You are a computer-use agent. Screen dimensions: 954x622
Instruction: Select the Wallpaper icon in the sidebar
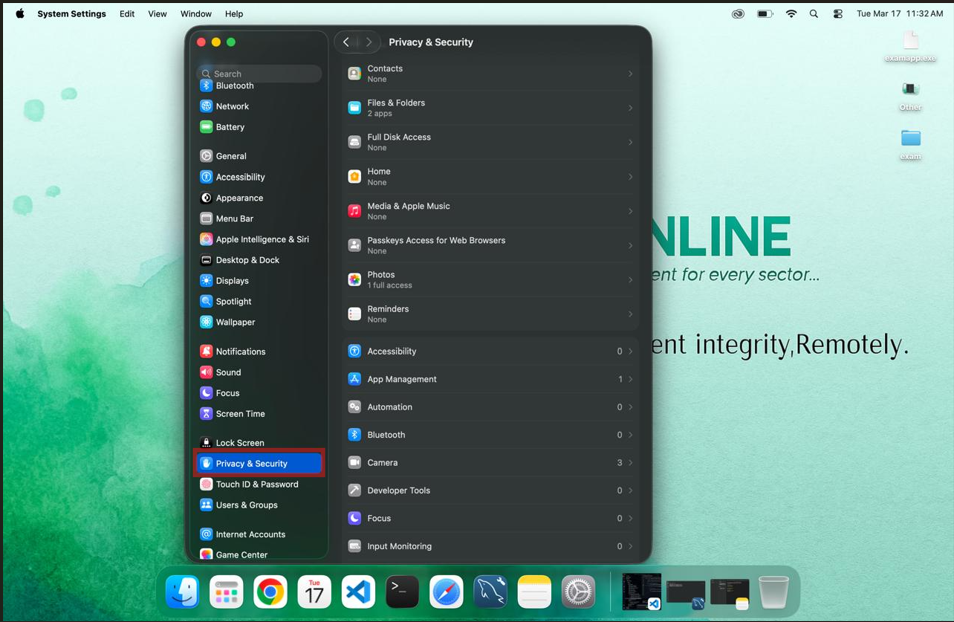point(206,322)
